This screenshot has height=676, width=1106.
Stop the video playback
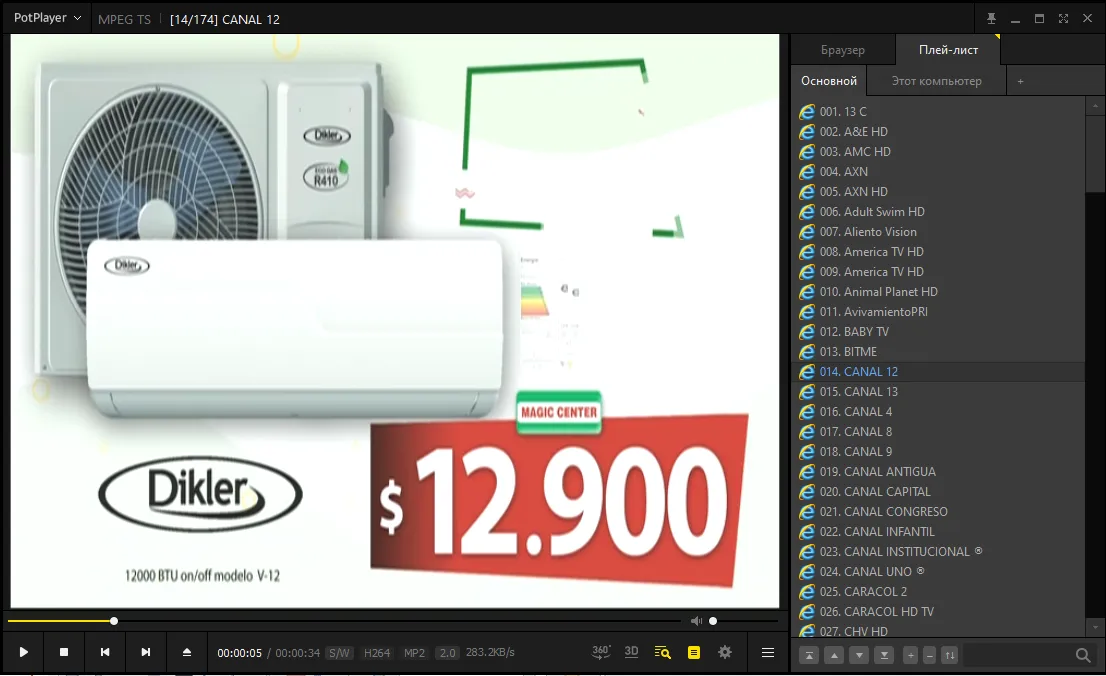(x=63, y=652)
